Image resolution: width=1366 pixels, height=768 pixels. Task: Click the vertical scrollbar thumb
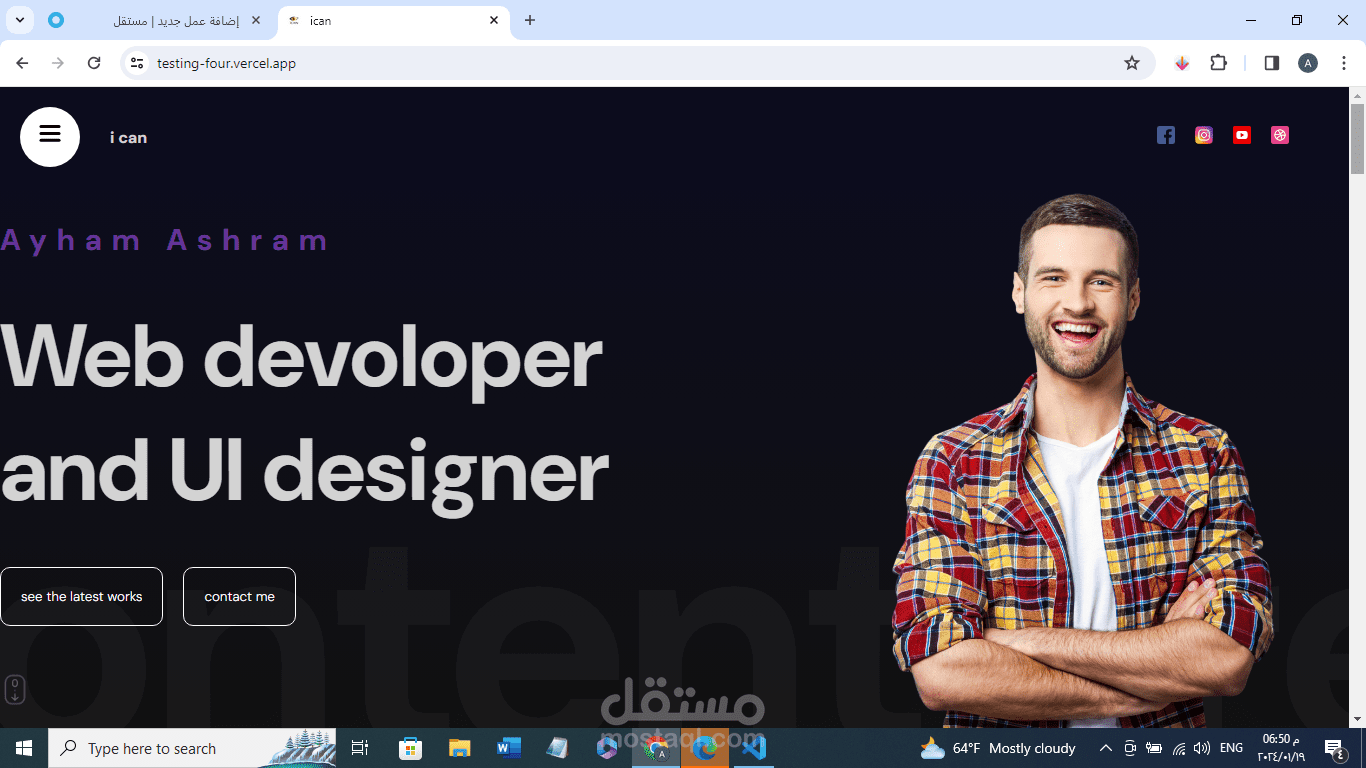coord(1357,138)
